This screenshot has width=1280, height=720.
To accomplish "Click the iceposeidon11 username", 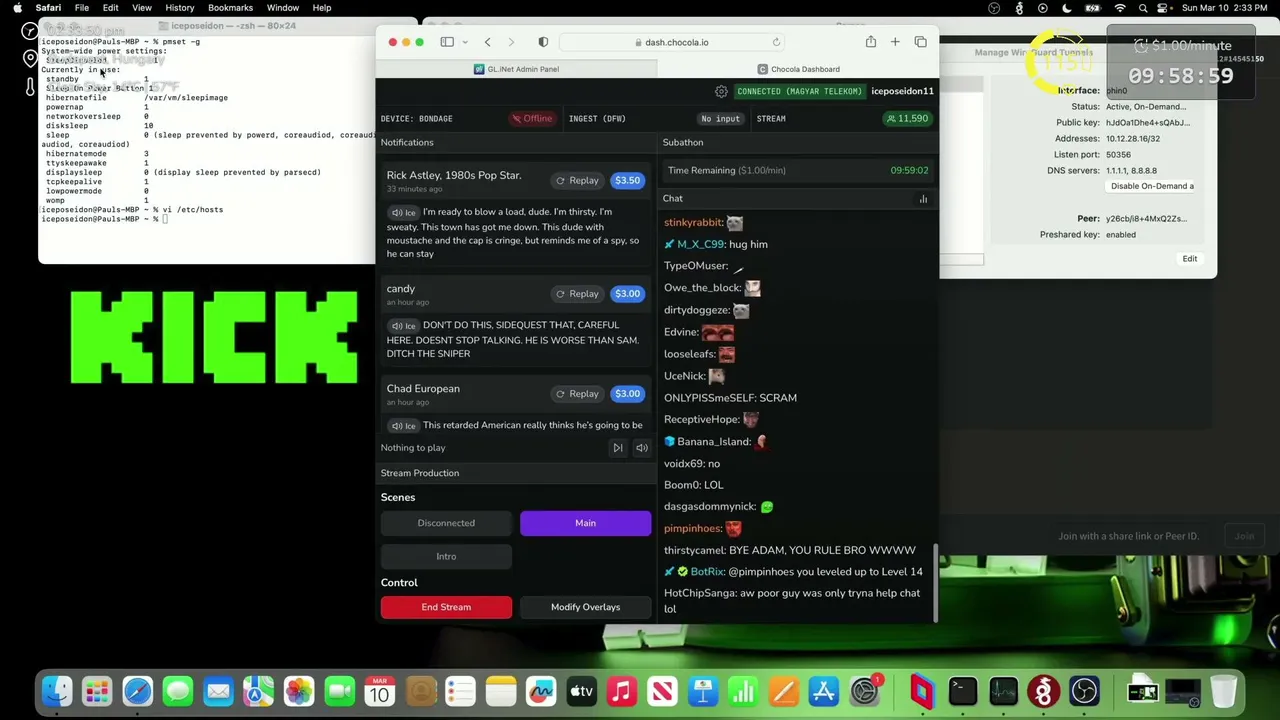I will tap(902, 91).
